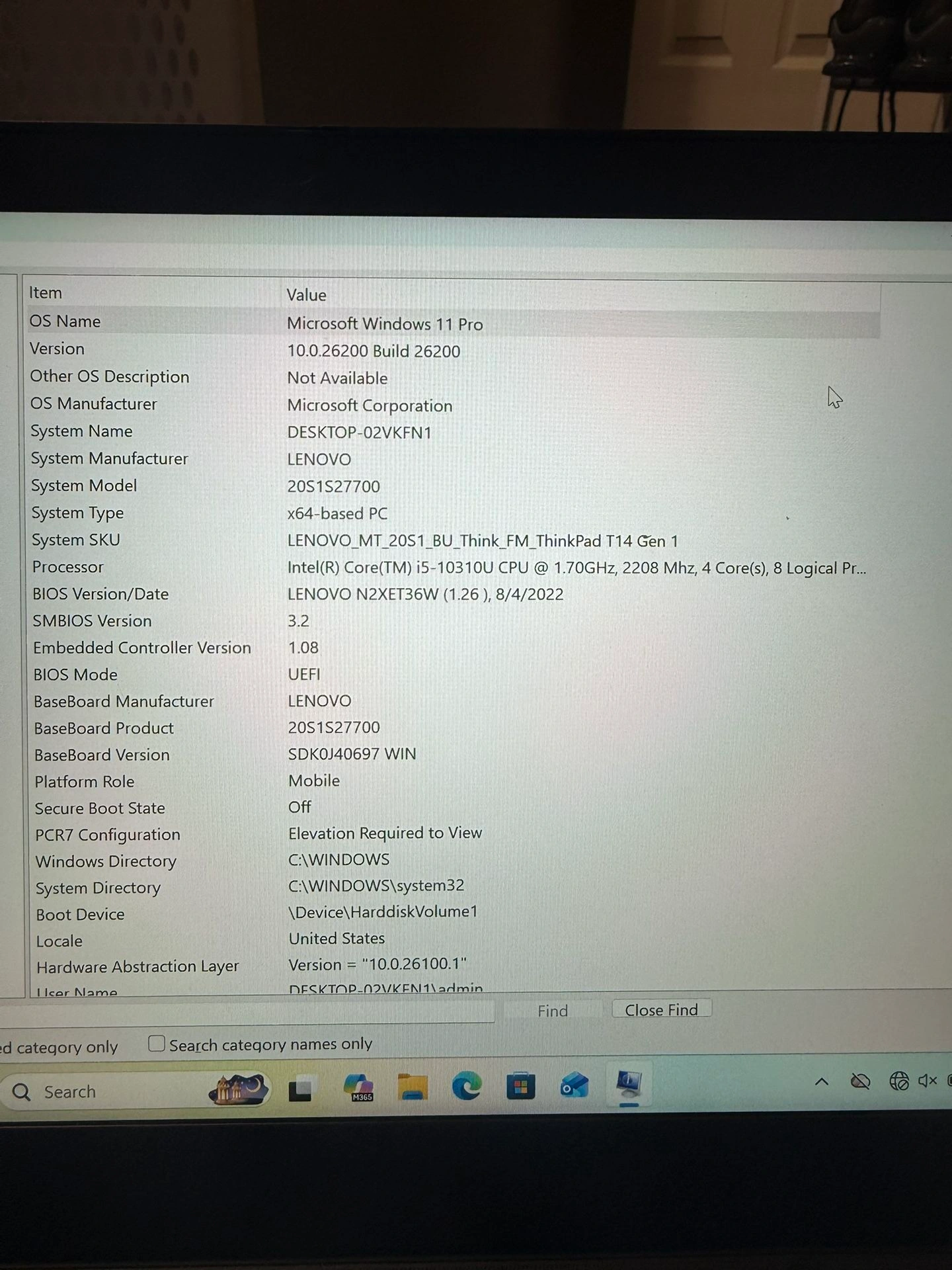Screen dimensions: 952x1270
Task: Enable Search category names only checkbox
Action: pyautogui.click(x=157, y=1044)
